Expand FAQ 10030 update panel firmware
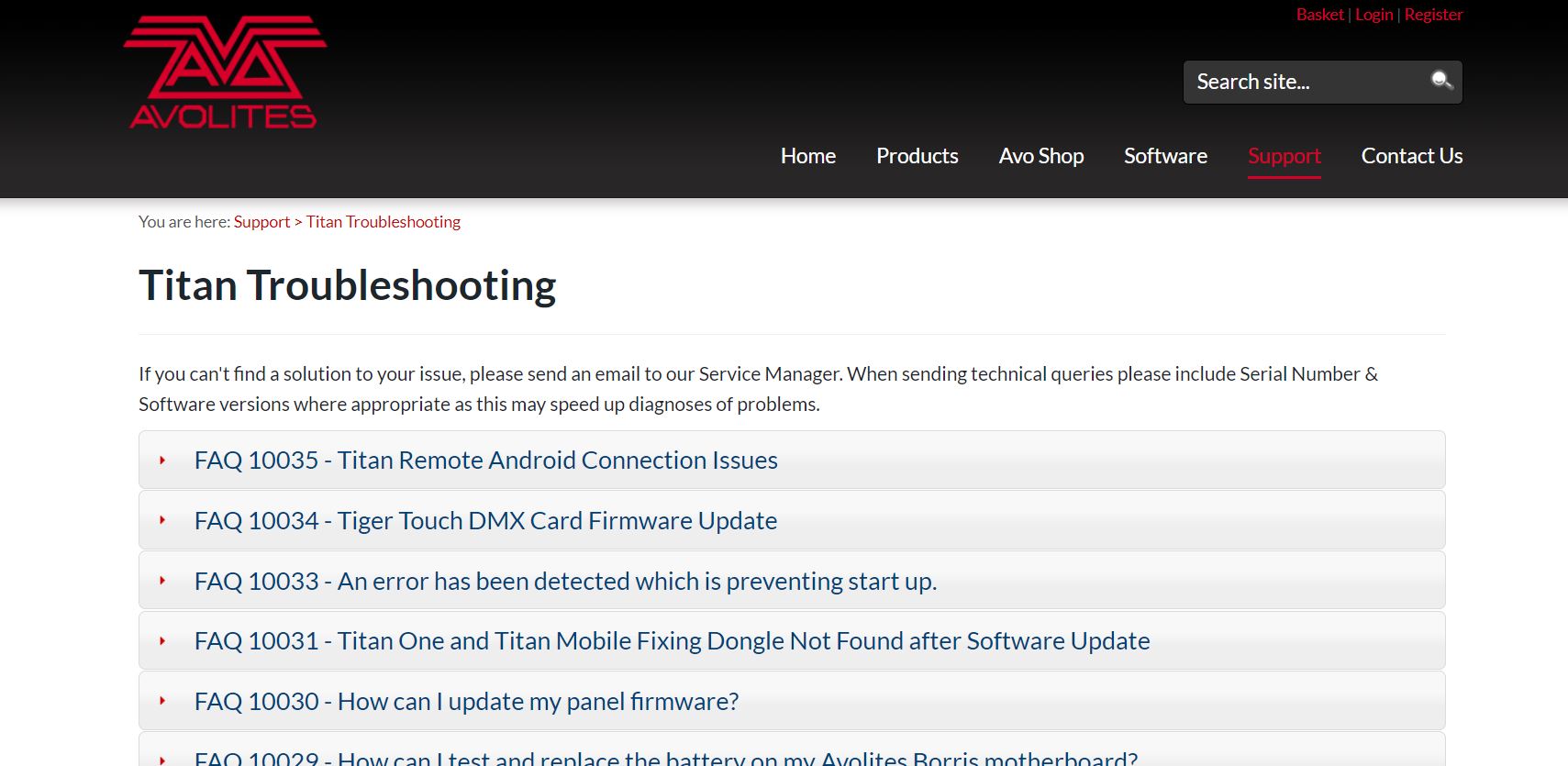 coord(792,701)
